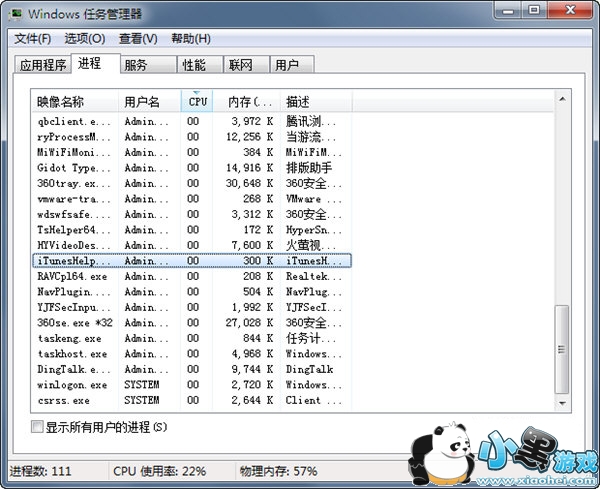Click SYSTEM user of csrss.exe
The height and width of the screenshot is (489, 600).
[x=142, y=400]
